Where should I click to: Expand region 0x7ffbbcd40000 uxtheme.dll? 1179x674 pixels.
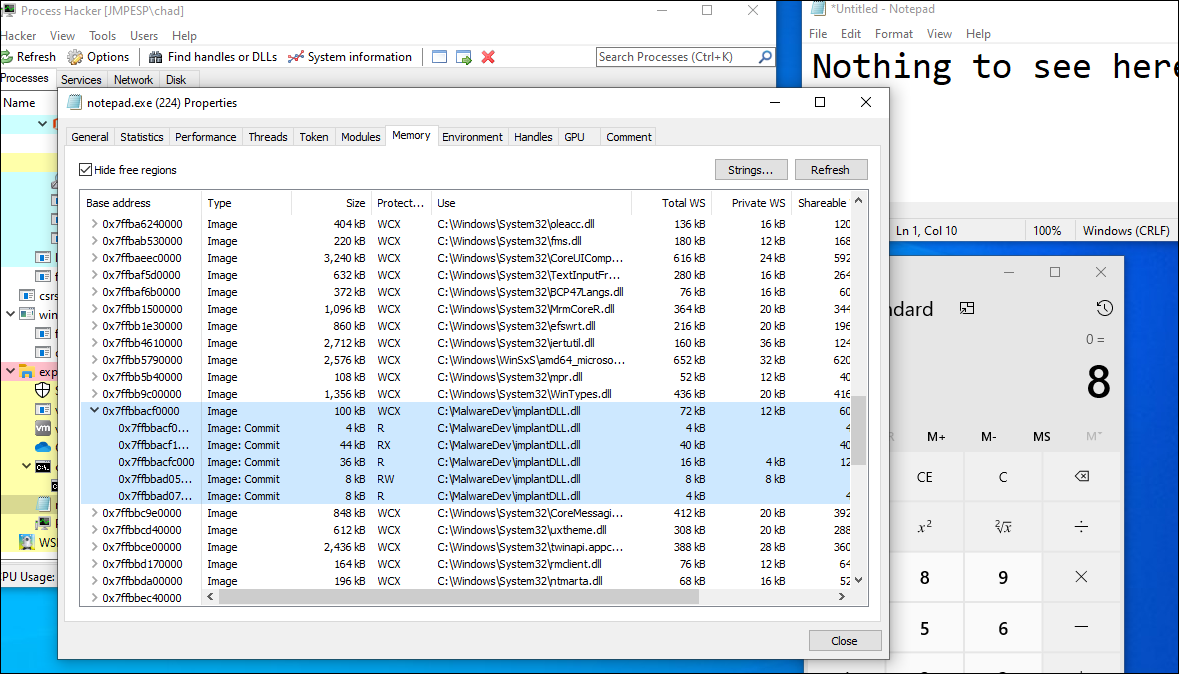tap(94, 530)
